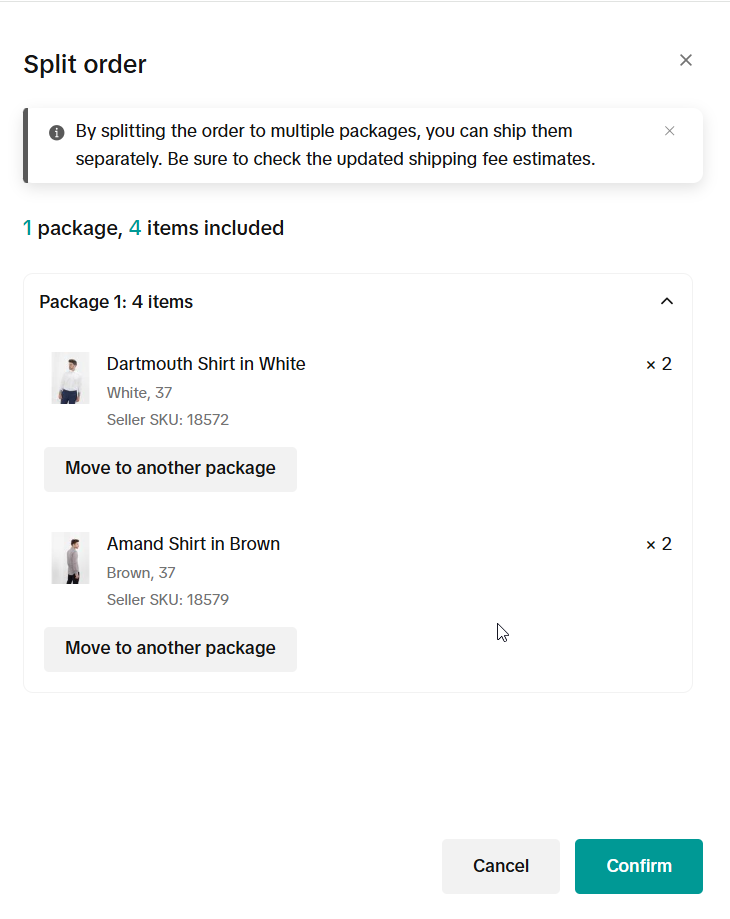Click the Amand Shirt × 2 quantity
730x919 pixels.
pos(659,544)
